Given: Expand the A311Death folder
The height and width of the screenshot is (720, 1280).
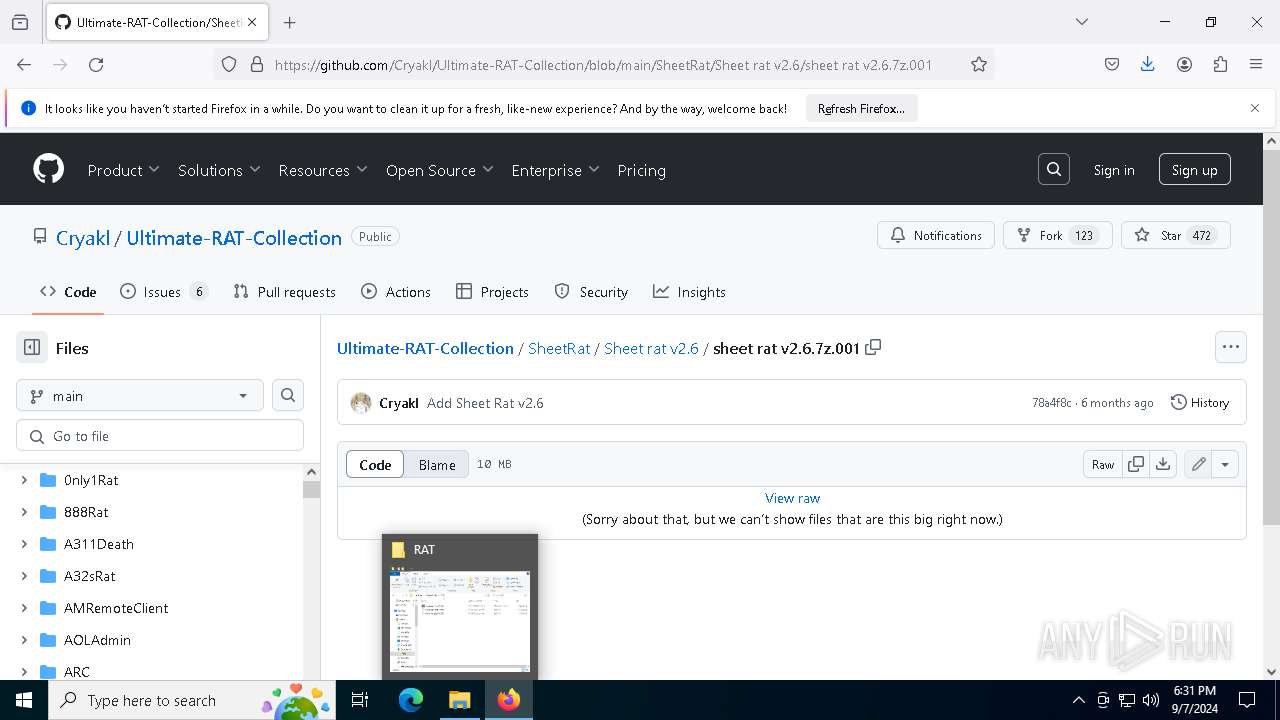Looking at the screenshot, I should click(x=24, y=544).
